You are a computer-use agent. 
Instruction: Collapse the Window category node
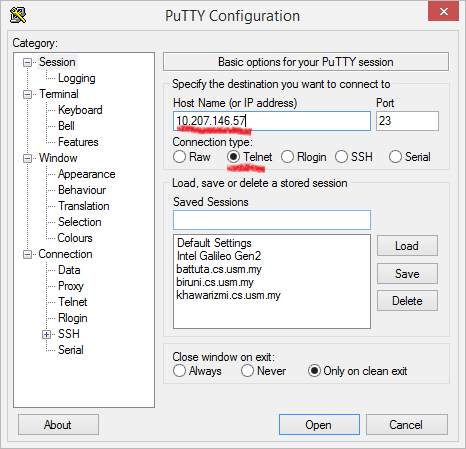tap(27, 158)
